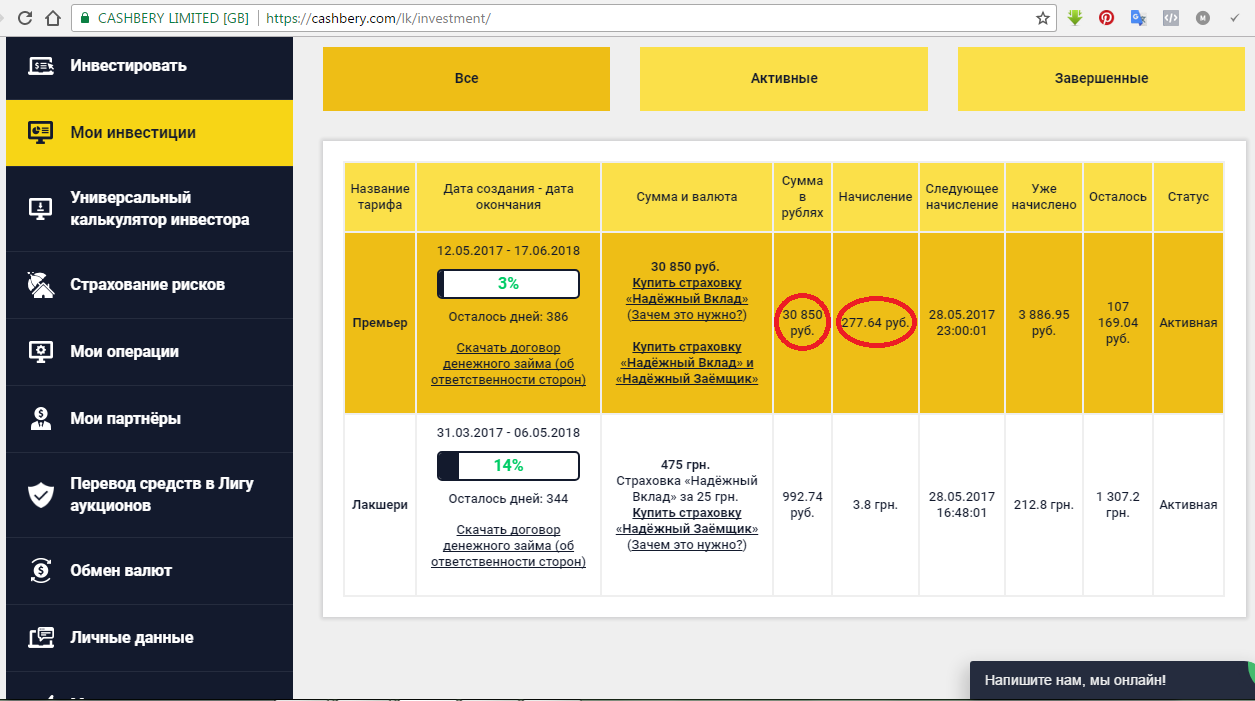Open Мои инвестиции menu item

(x=149, y=133)
